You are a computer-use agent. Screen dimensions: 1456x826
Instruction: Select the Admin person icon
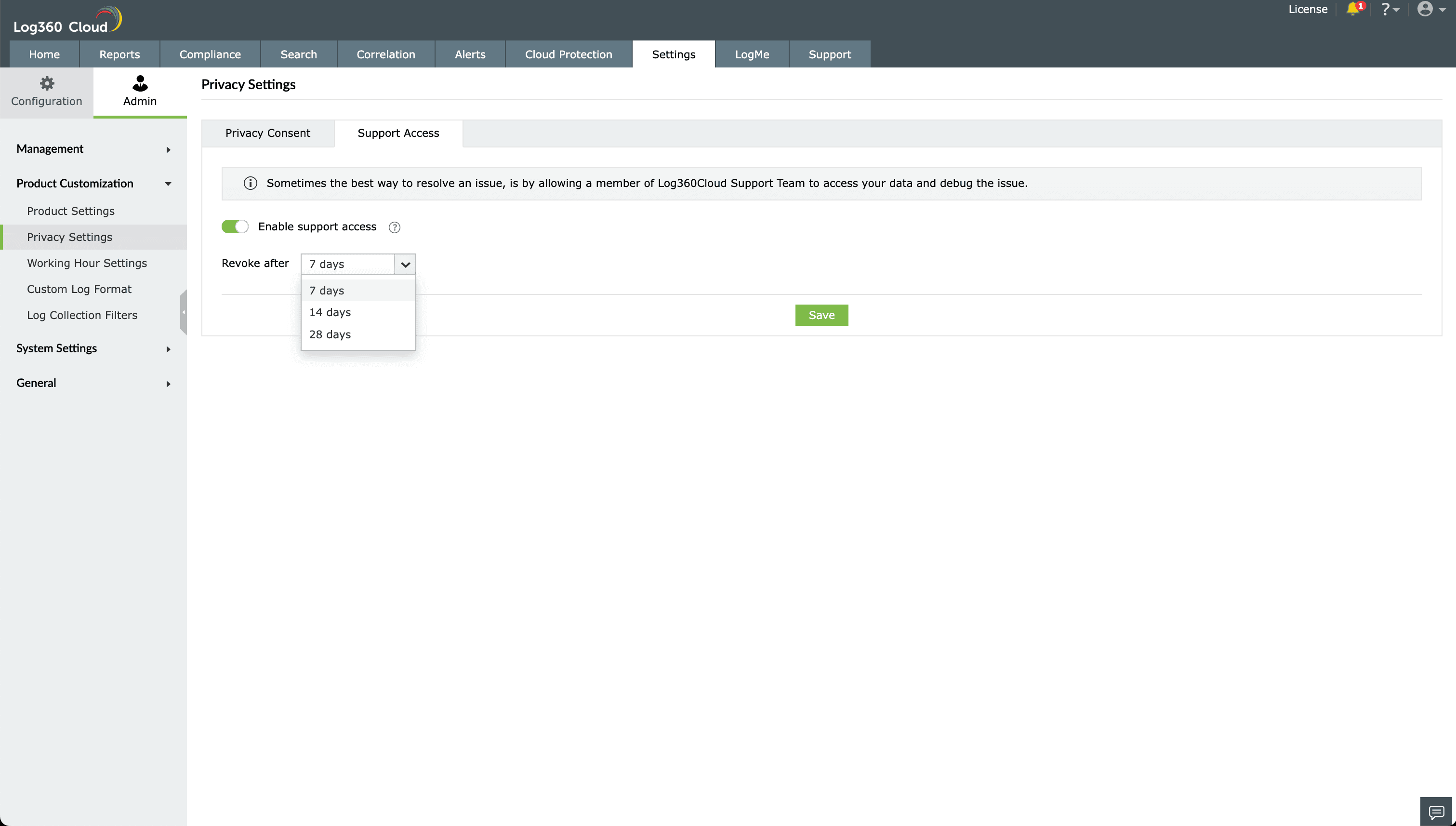pos(140,84)
